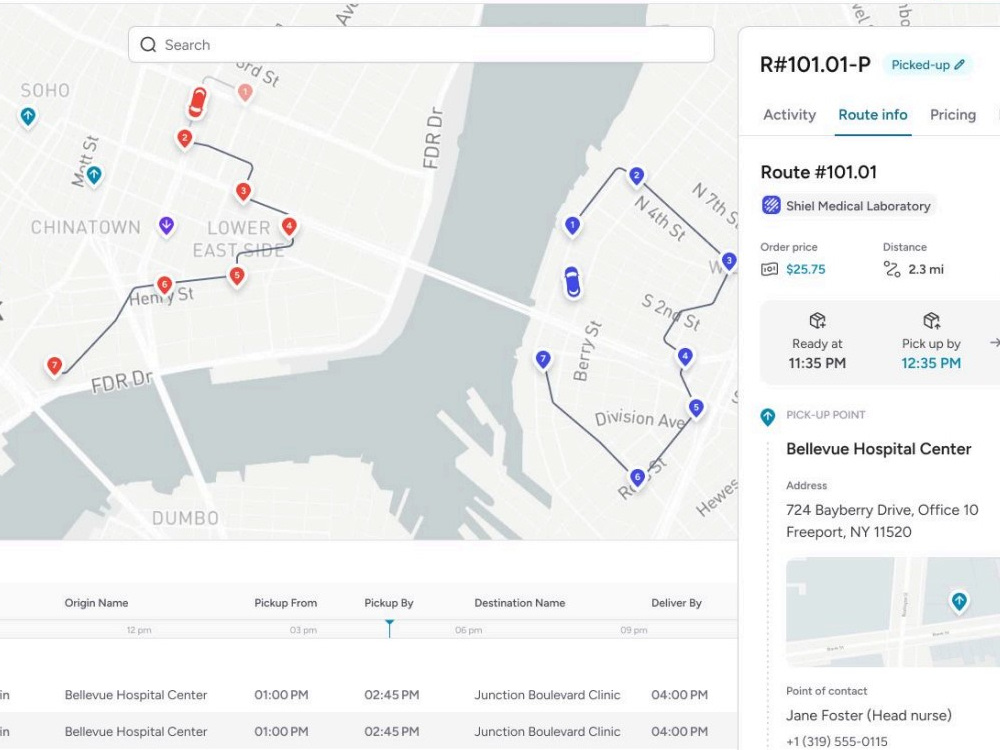1000x750 pixels.
Task: Click the teal pickup pin near SOHO
Action: [28, 117]
